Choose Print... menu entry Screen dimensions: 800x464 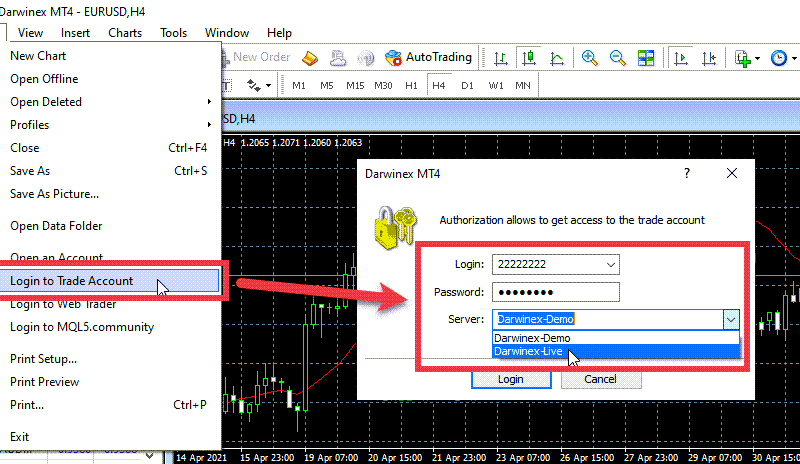(x=110, y=405)
